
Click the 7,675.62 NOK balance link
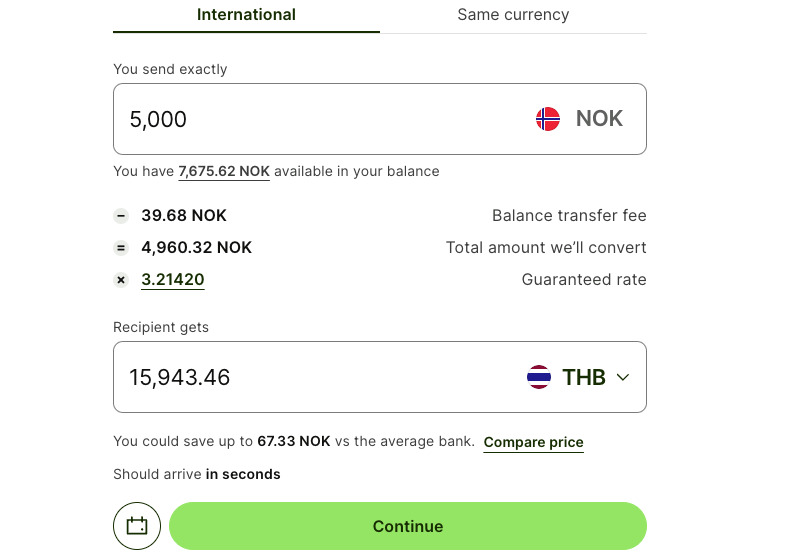[224, 171]
